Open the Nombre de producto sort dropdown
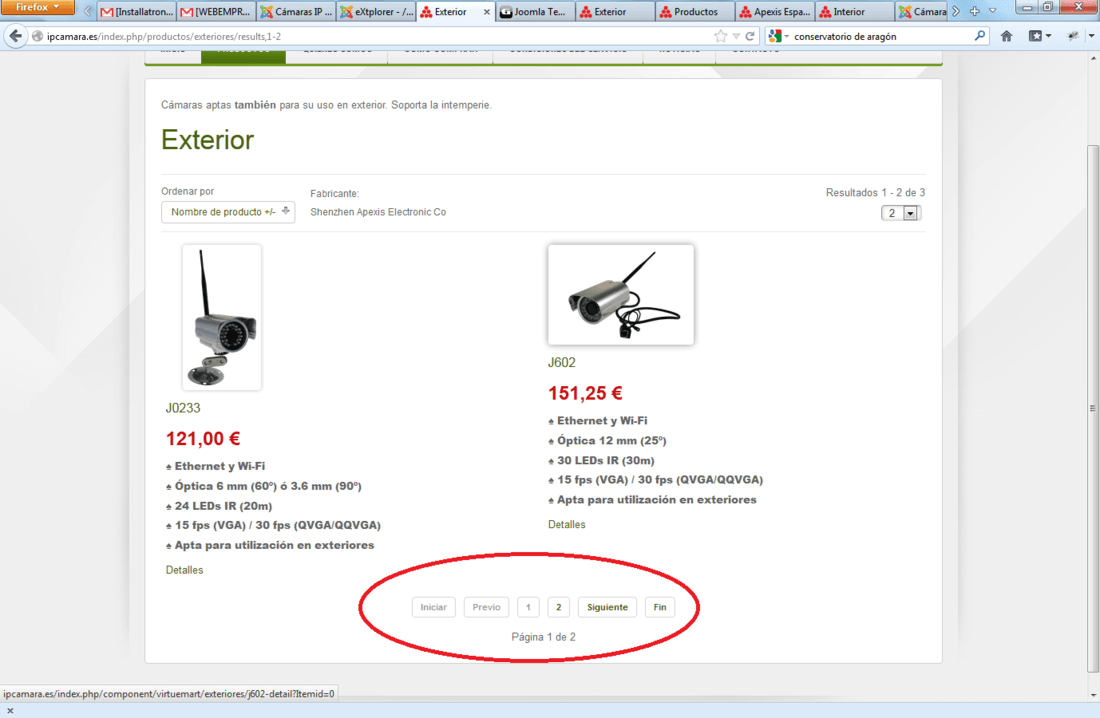Screen dimensions: 1100x718 tap(228, 212)
